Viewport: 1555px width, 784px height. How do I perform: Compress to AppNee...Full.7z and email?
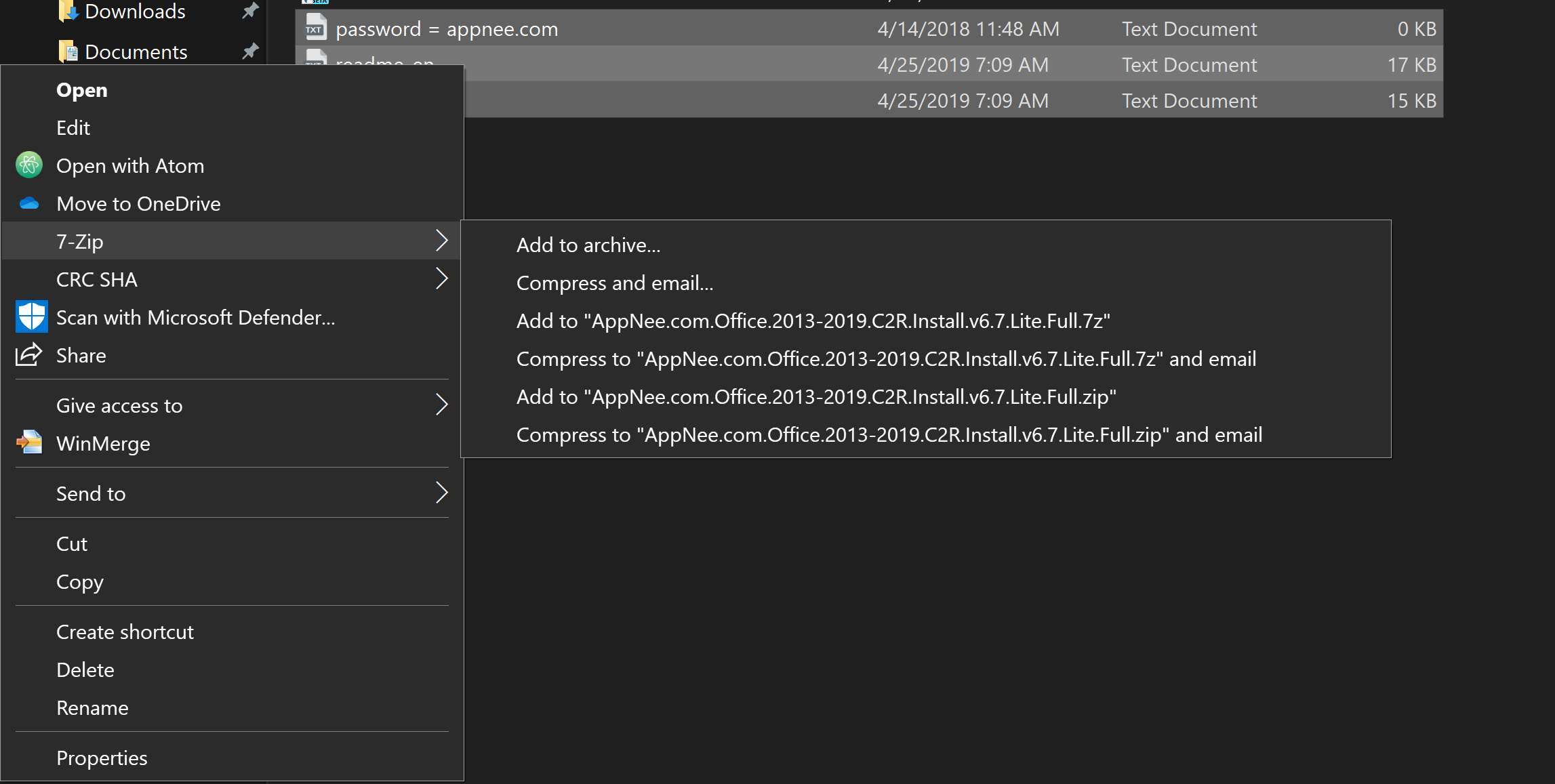[926, 358]
